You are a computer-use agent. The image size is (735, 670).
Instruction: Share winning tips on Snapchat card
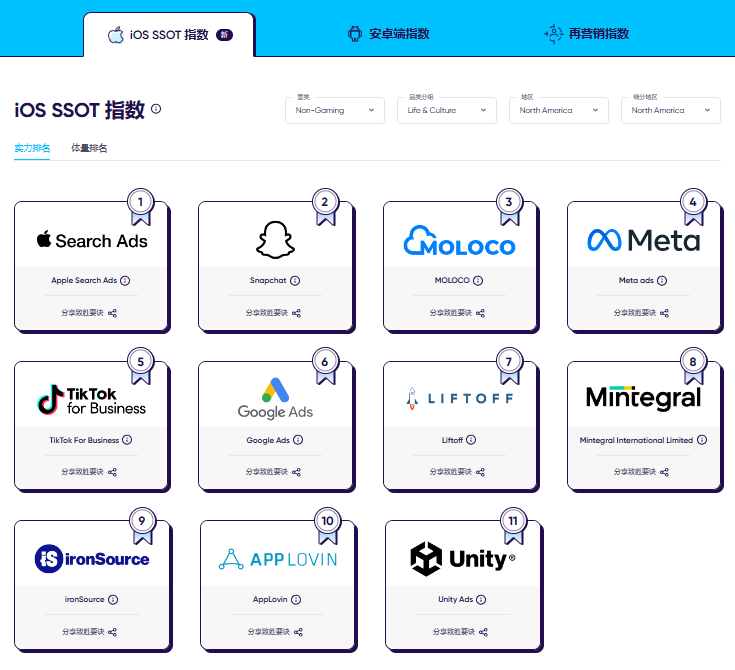click(x=273, y=313)
